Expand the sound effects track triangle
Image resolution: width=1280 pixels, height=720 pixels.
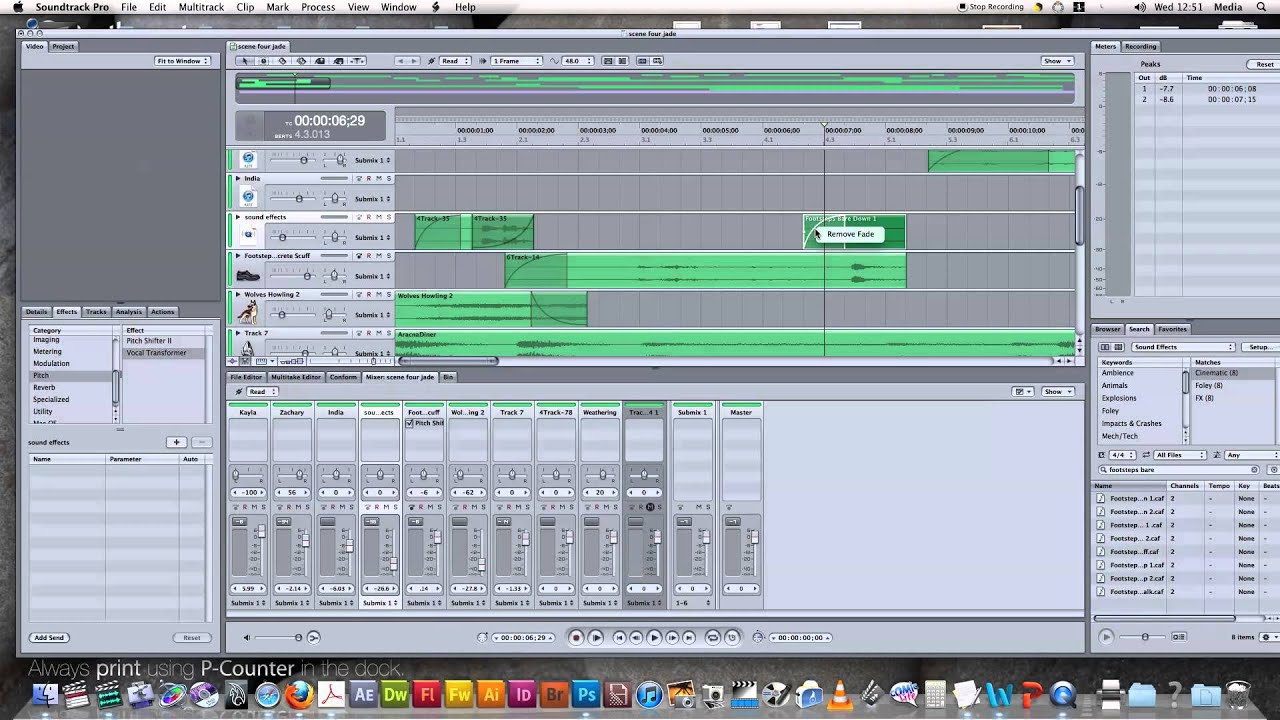[x=238, y=217]
